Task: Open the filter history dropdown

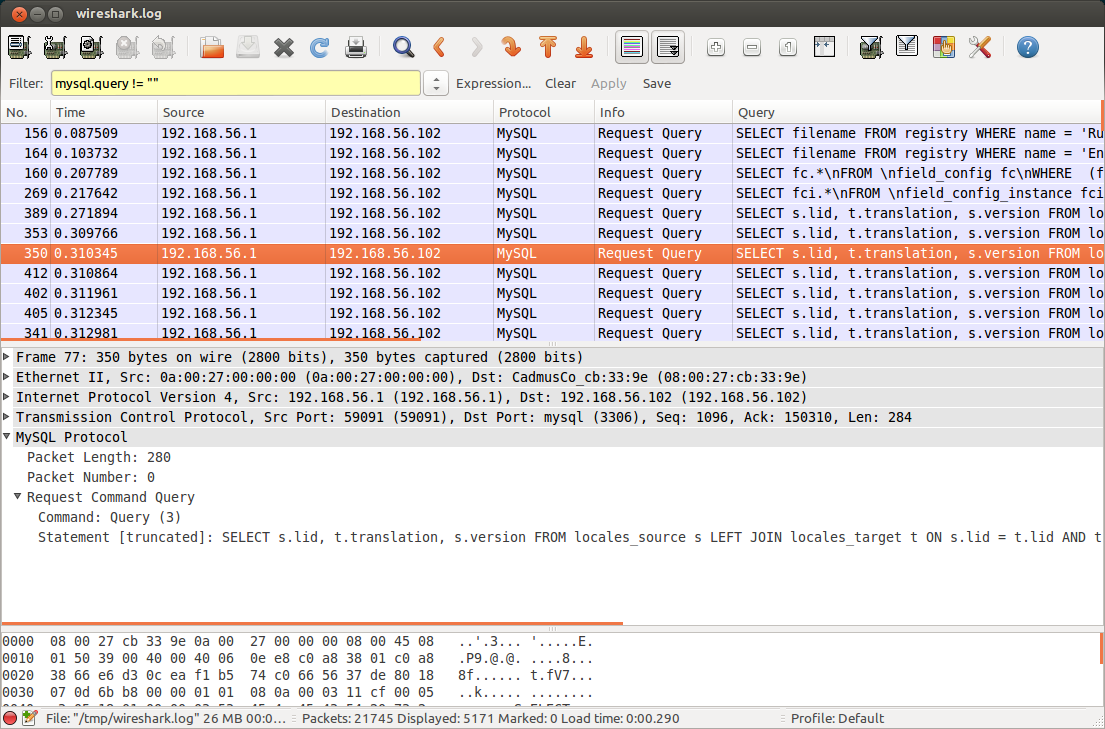Action: pos(436,83)
